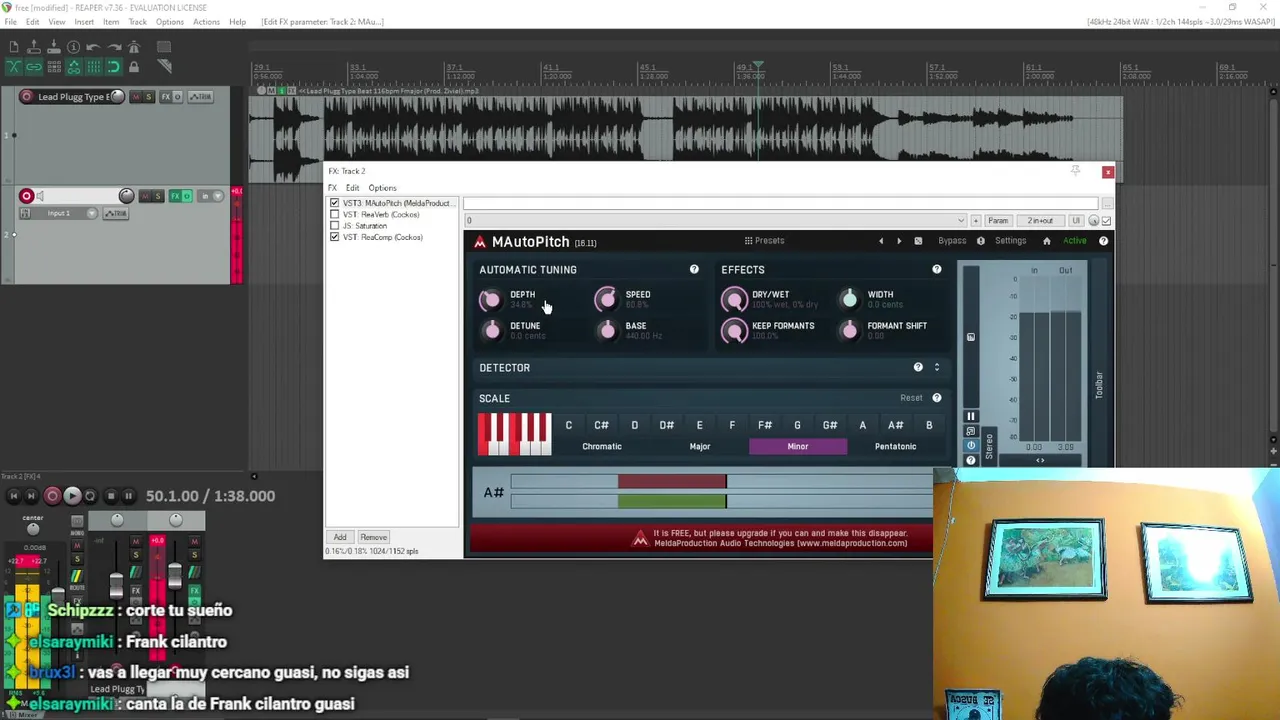
Task: Click the Save Project toolbar icon
Action: (x=54, y=47)
